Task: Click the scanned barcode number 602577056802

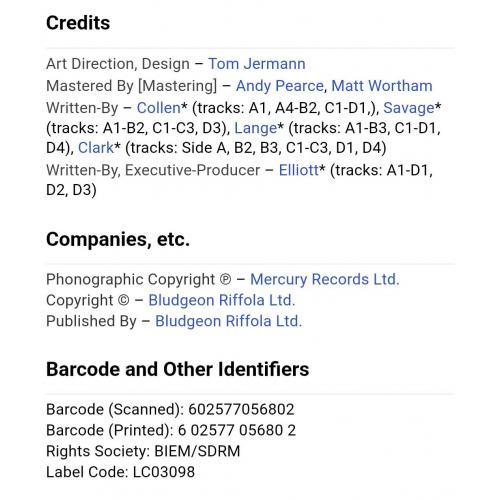Action: coord(241,409)
